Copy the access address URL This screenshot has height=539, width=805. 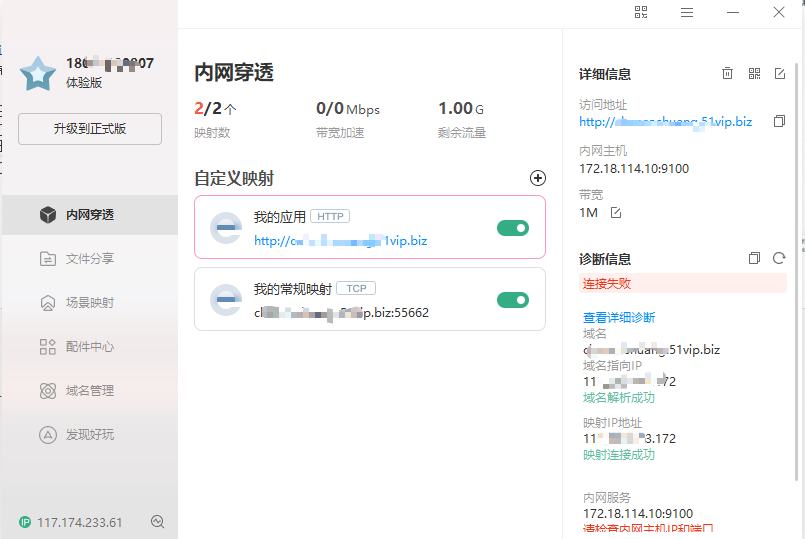point(779,121)
